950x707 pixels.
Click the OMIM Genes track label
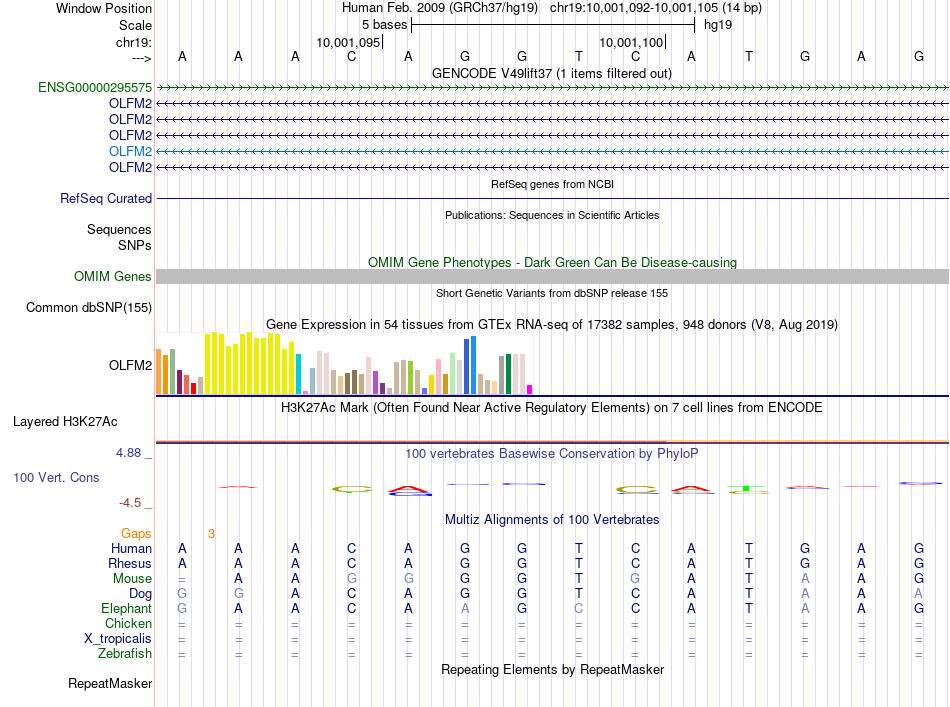click(x=112, y=277)
